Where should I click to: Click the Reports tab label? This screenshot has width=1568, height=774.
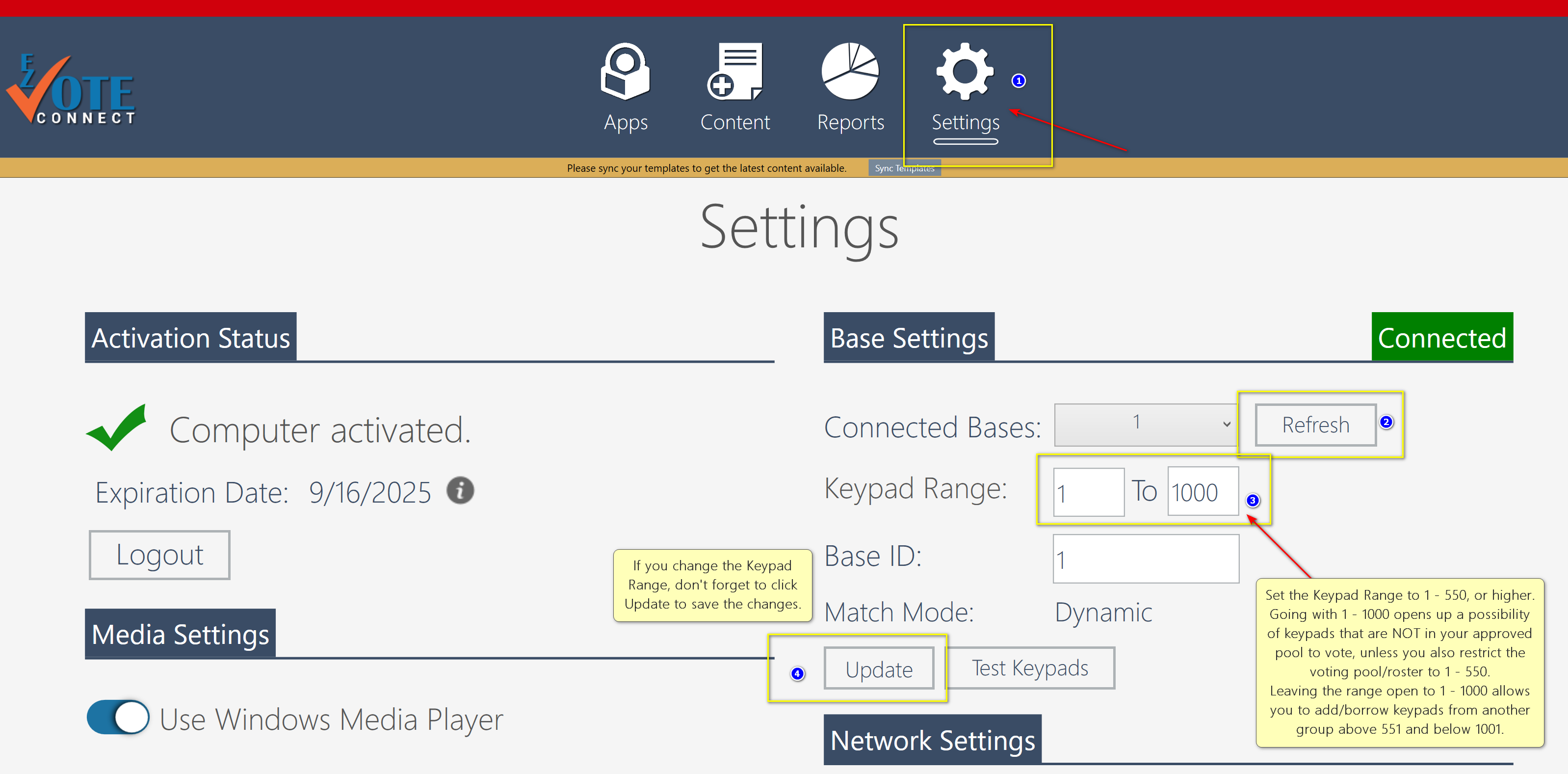[x=850, y=122]
